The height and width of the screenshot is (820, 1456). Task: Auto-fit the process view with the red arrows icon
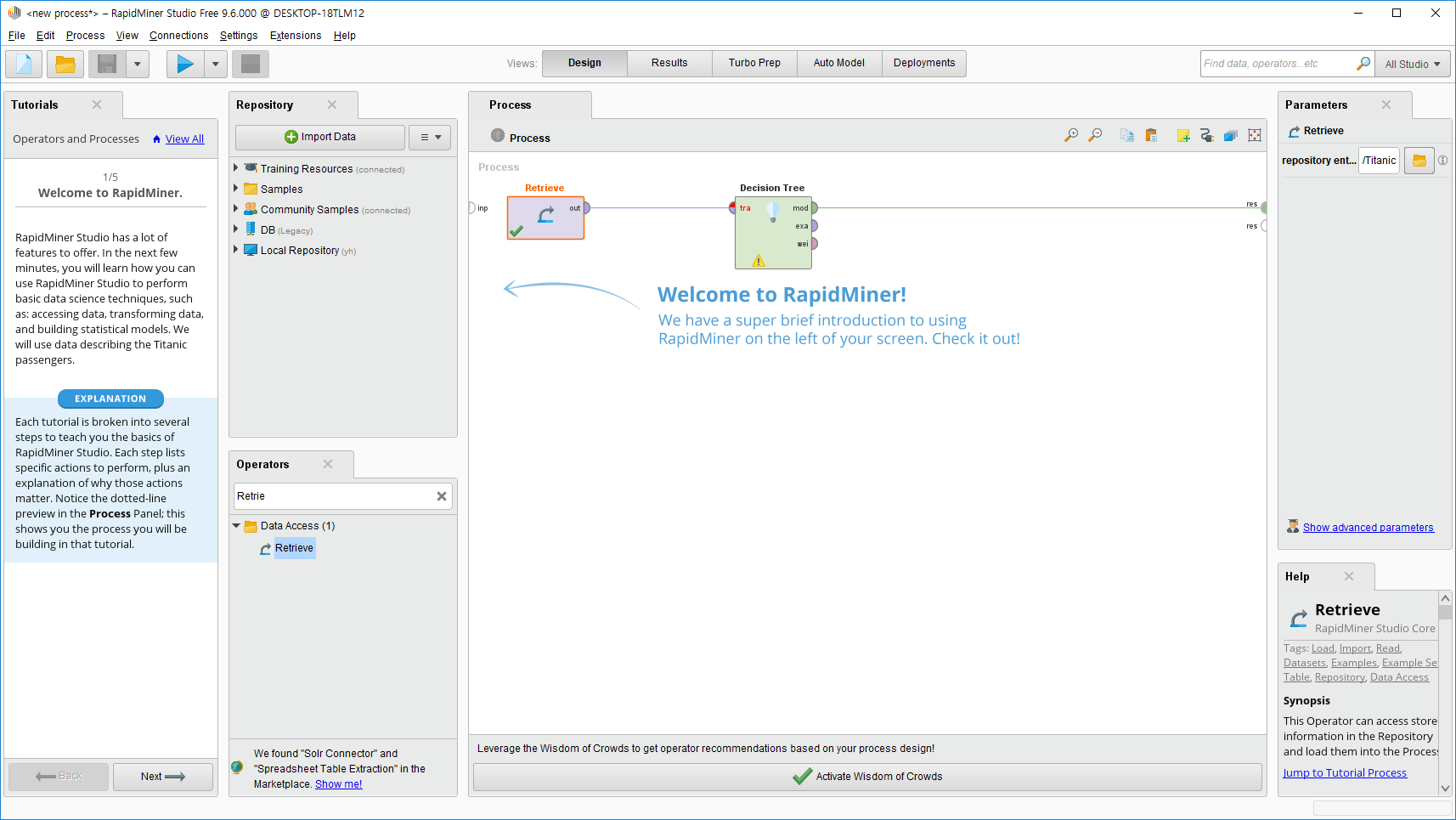point(1255,135)
